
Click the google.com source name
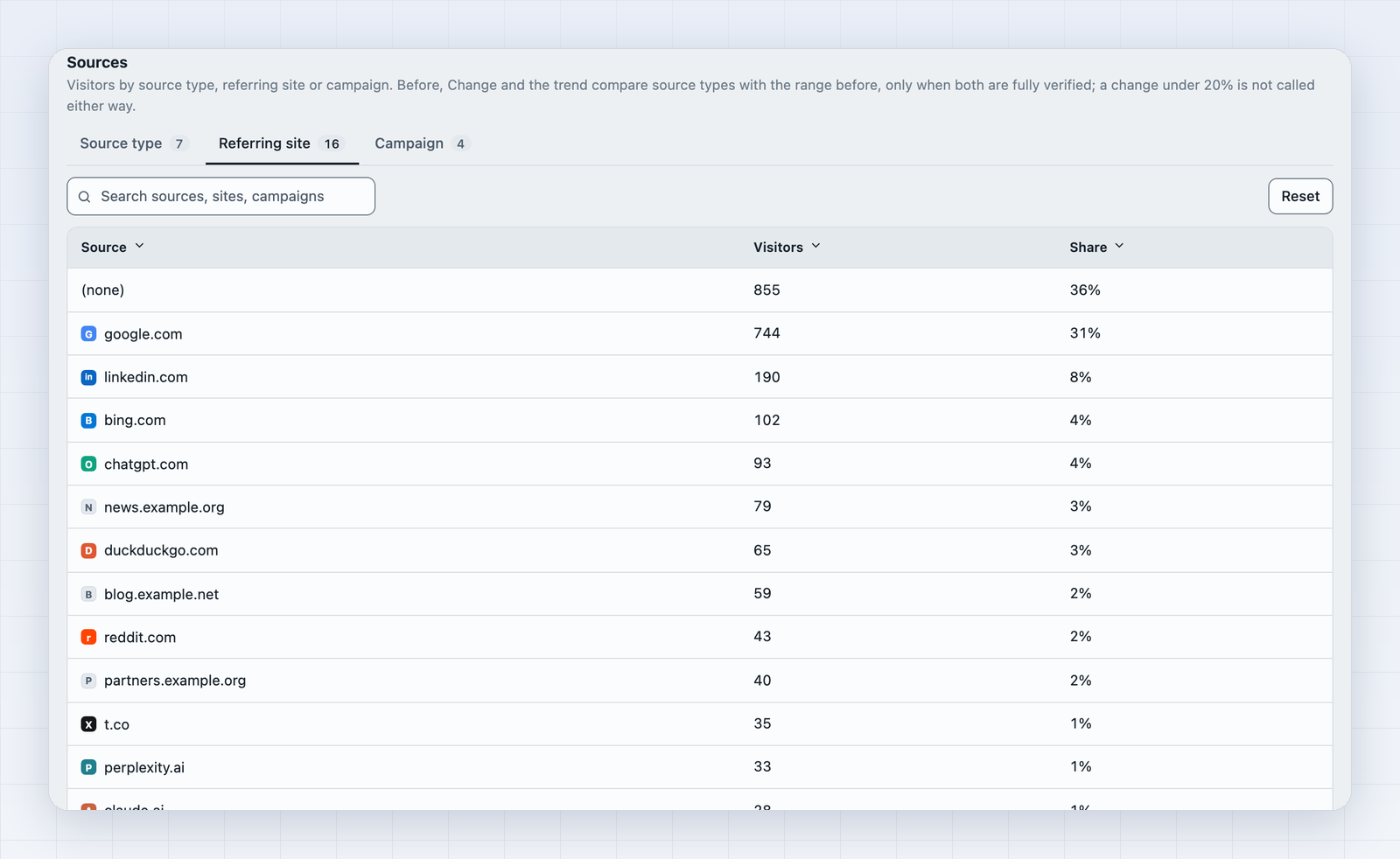(x=143, y=334)
